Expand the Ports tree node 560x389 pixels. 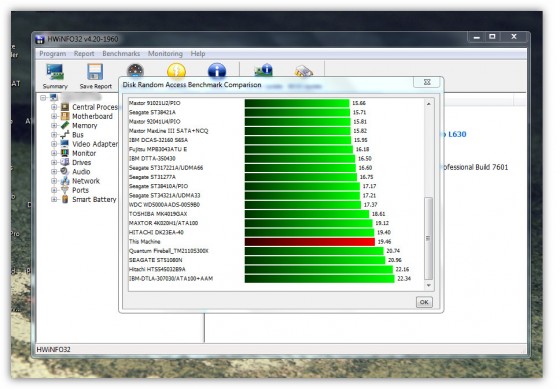(54, 190)
